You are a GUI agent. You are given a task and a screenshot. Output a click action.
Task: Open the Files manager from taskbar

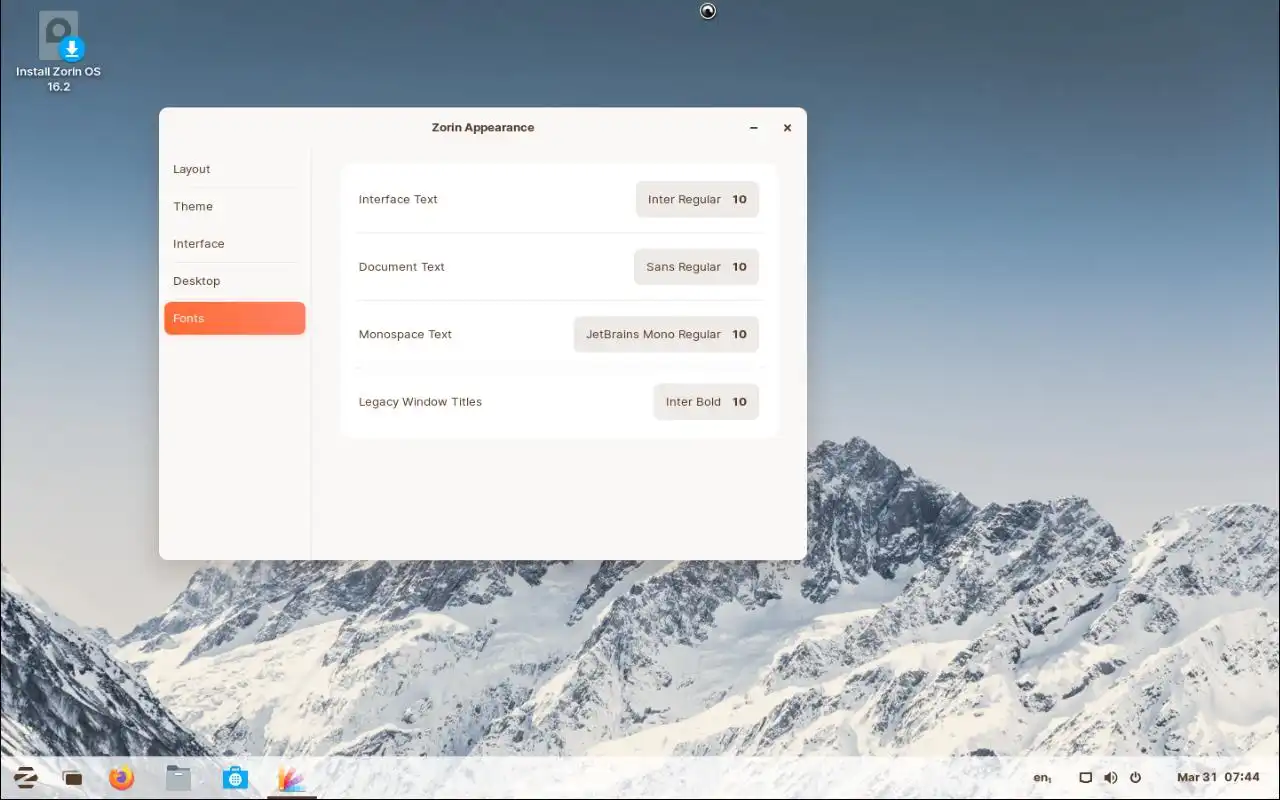(x=179, y=777)
